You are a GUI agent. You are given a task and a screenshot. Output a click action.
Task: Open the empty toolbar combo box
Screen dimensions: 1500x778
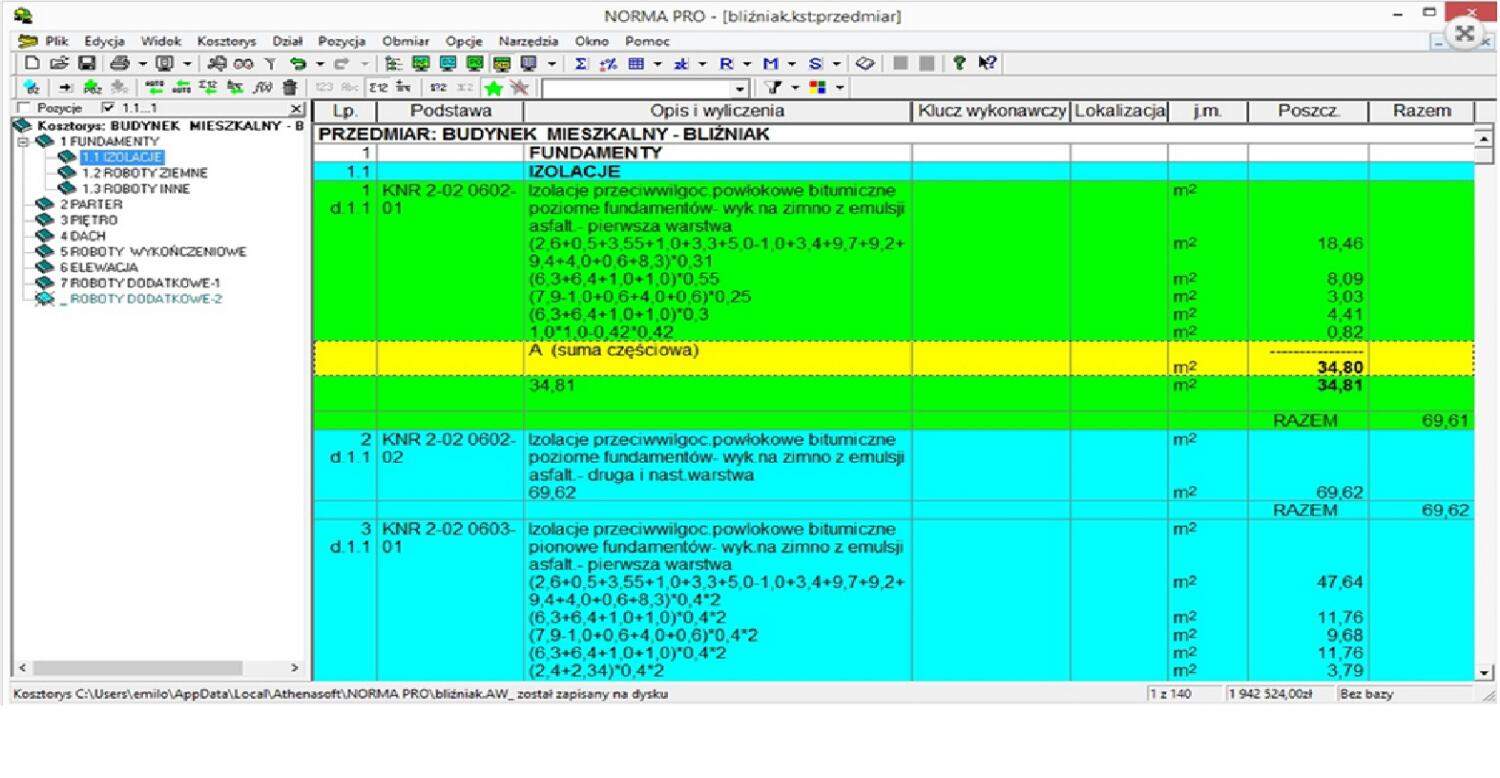click(740, 89)
